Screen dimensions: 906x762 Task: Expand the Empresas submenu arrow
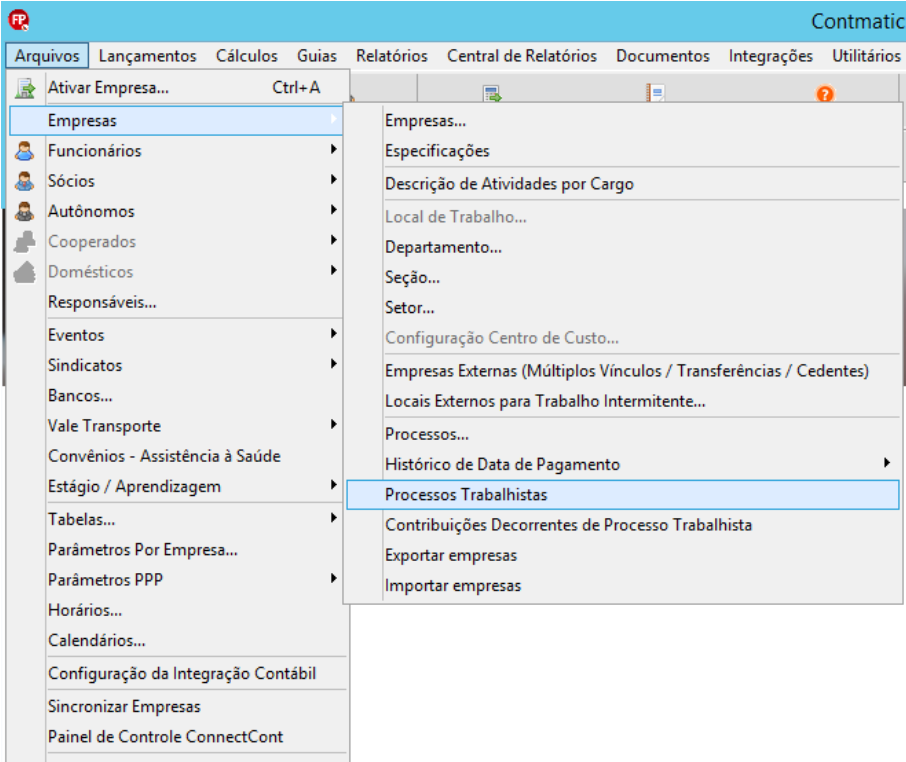(334, 119)
